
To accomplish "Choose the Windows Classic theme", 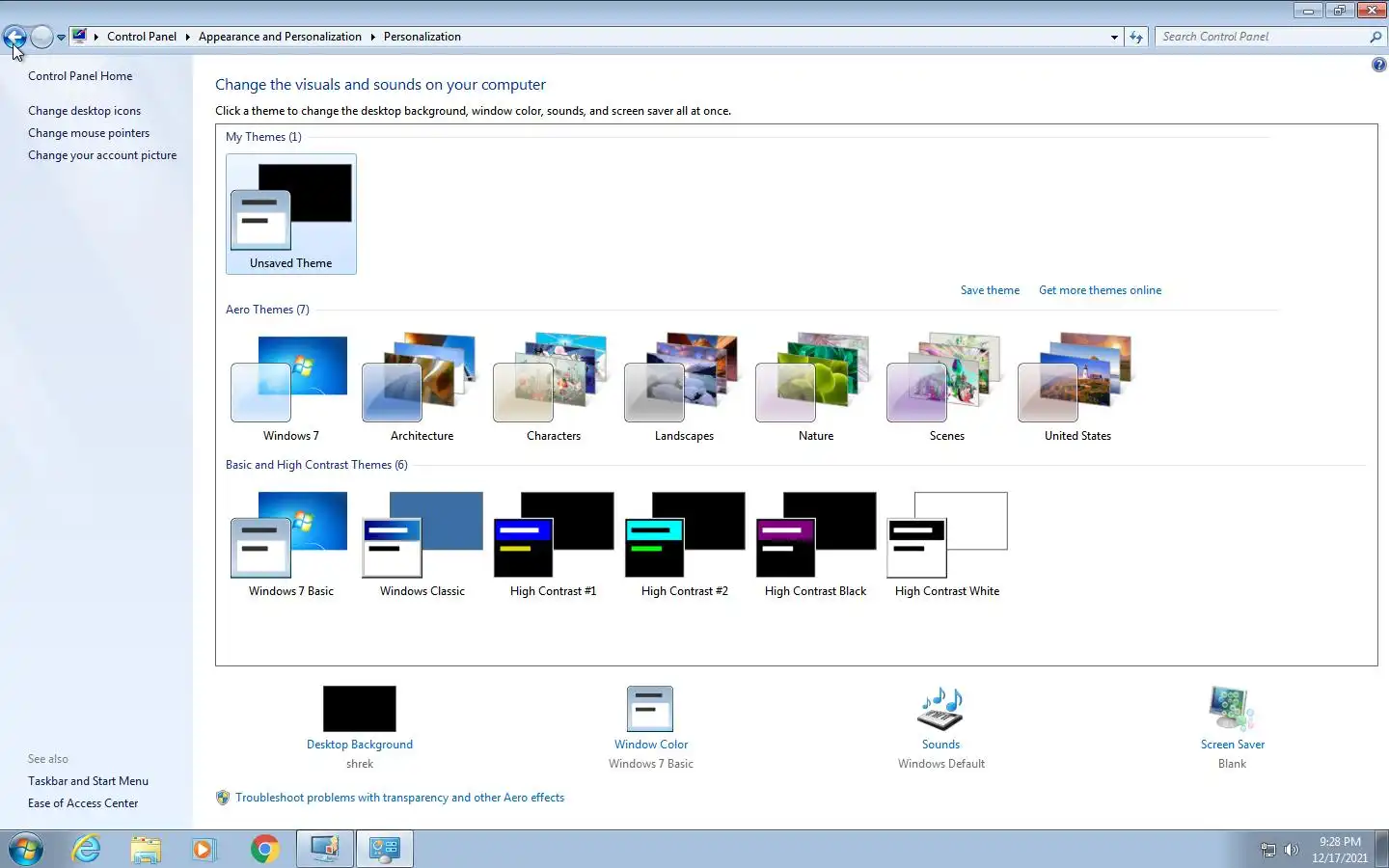I will pyautogui.click(x=422, y=544).
